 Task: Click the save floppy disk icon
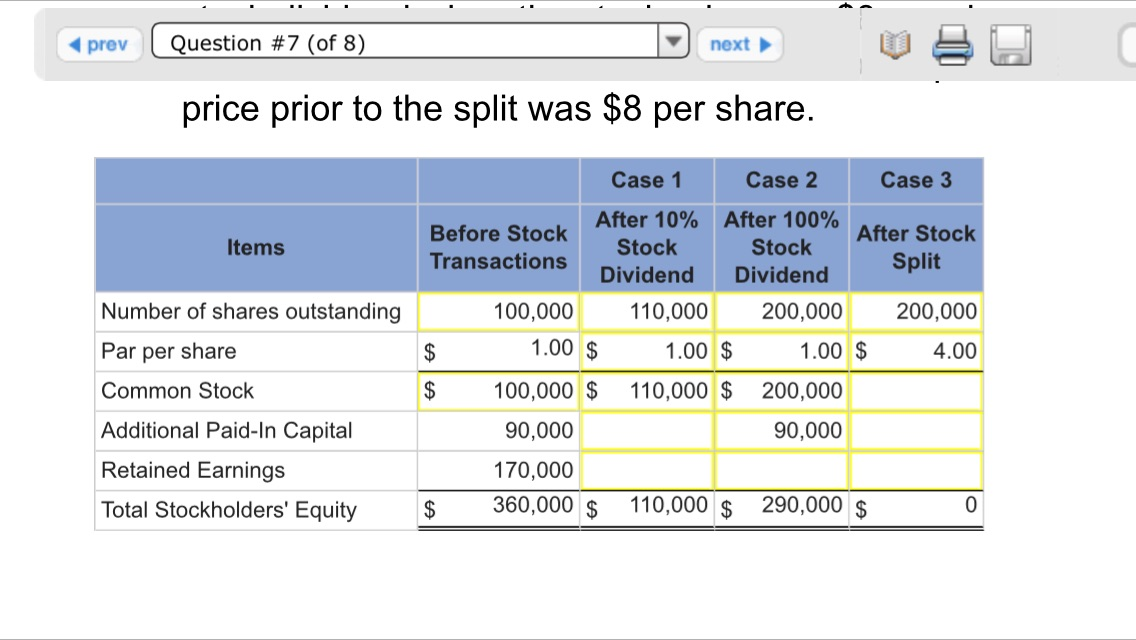(1011, 45)
